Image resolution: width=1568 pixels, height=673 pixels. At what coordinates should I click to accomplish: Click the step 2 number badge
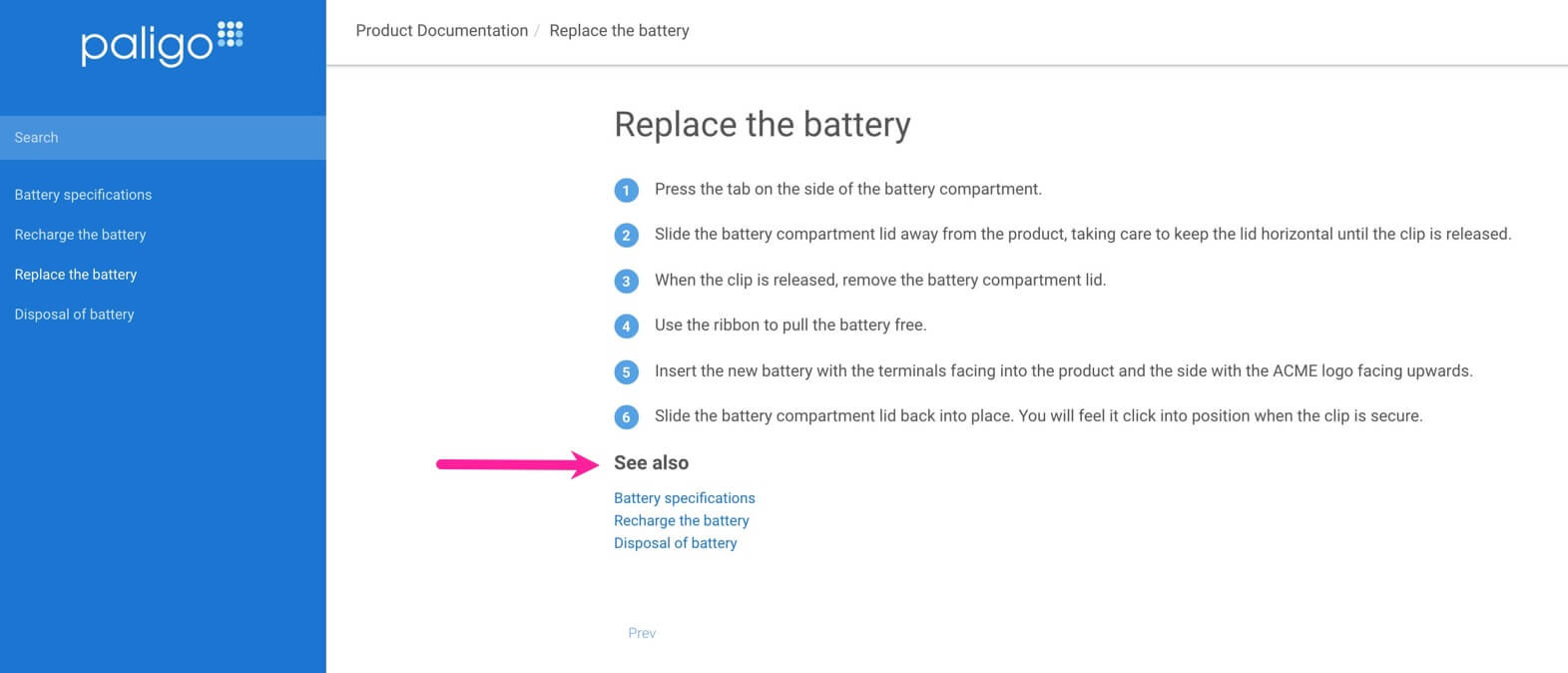click(x=626, y=236)
